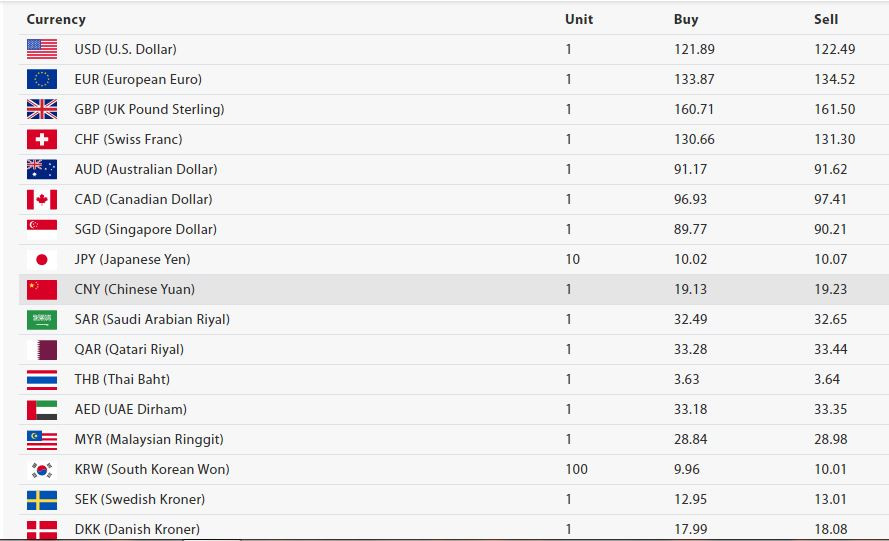This screenshot has height=541, width=889.
Task: Select the Currency column header
Action: click(56, 19)
